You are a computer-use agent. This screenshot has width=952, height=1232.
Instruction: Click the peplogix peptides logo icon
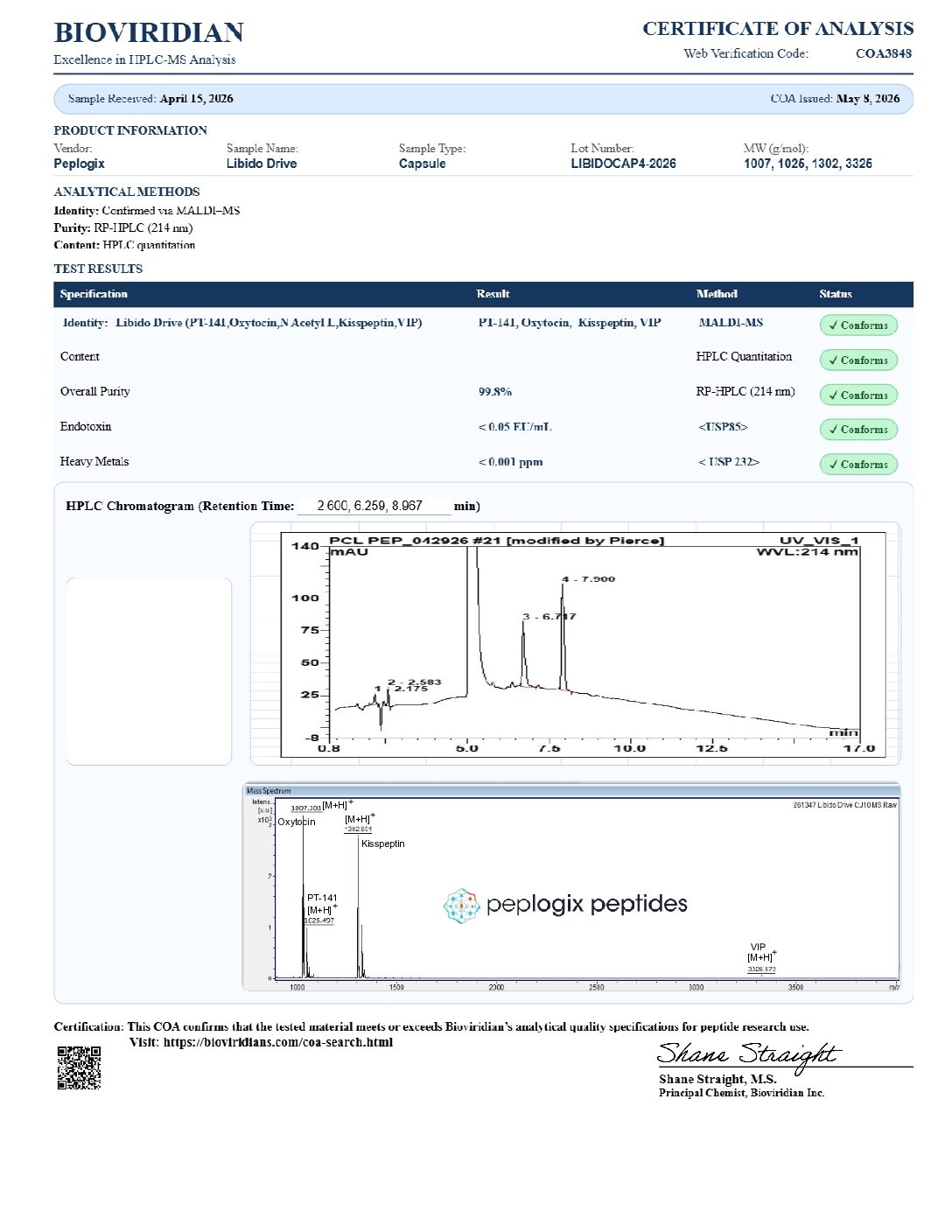click(461, 906)
